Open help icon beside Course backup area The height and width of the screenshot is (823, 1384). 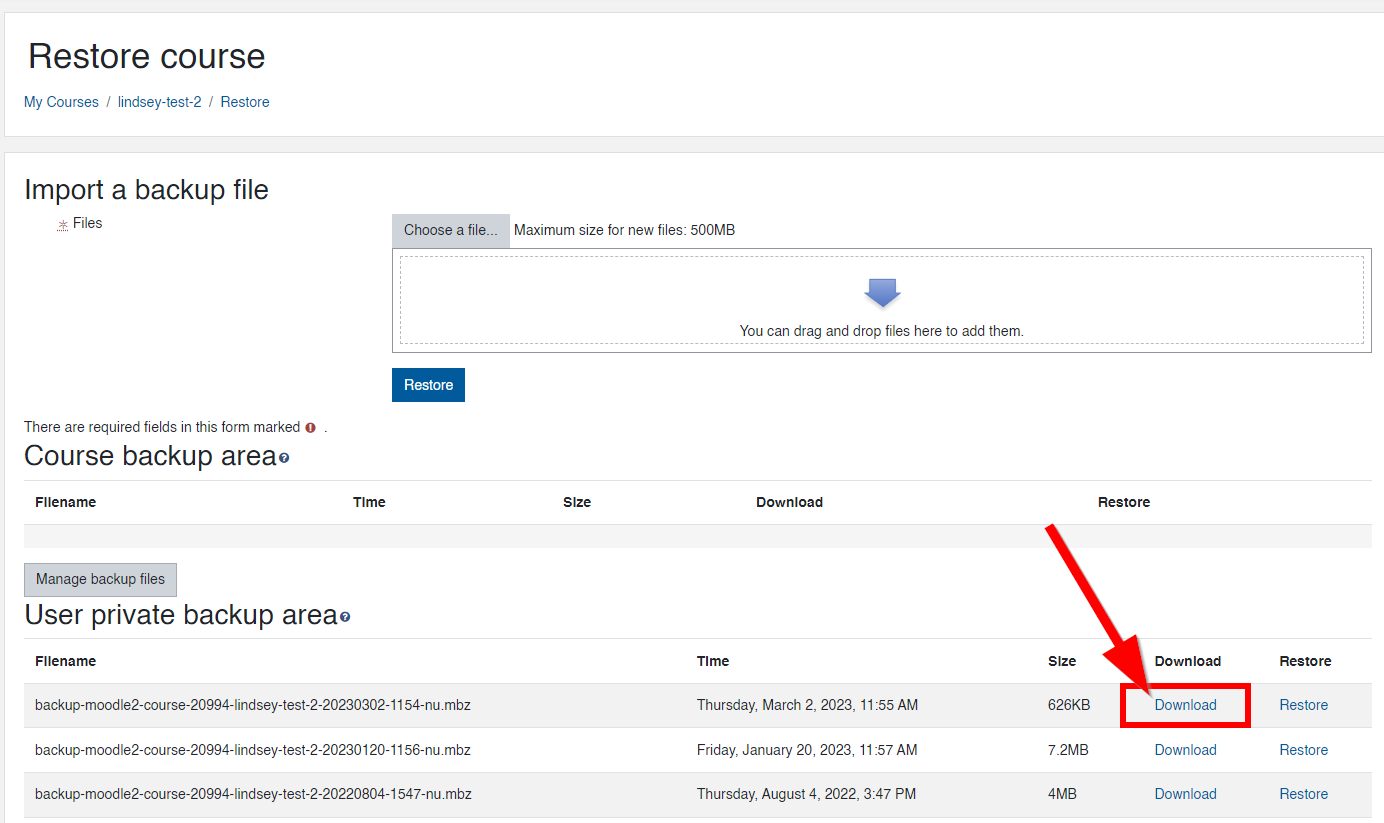point(284,458)
